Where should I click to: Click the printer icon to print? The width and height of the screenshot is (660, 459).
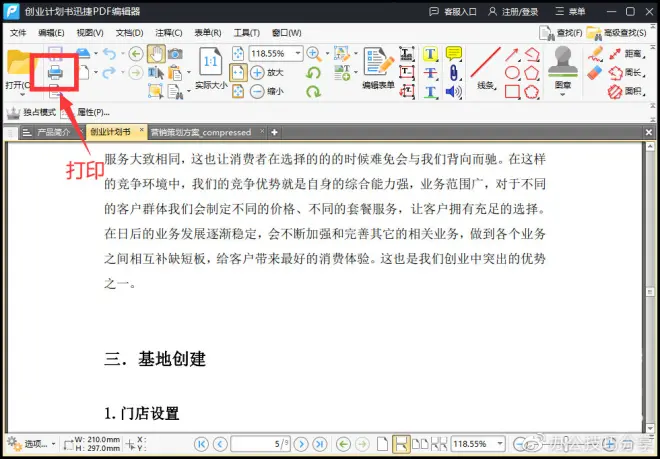pos(55,72)
